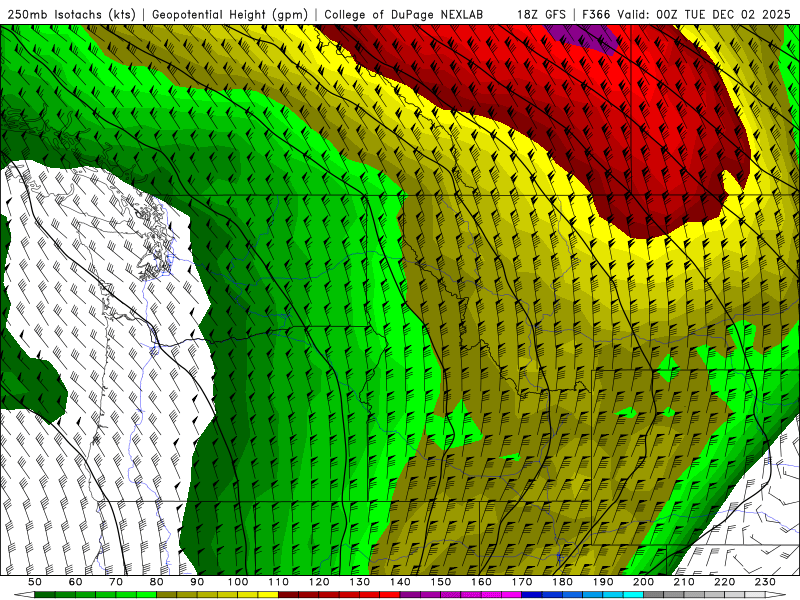Click the '160' label on the color scale

tap(481, 582)
